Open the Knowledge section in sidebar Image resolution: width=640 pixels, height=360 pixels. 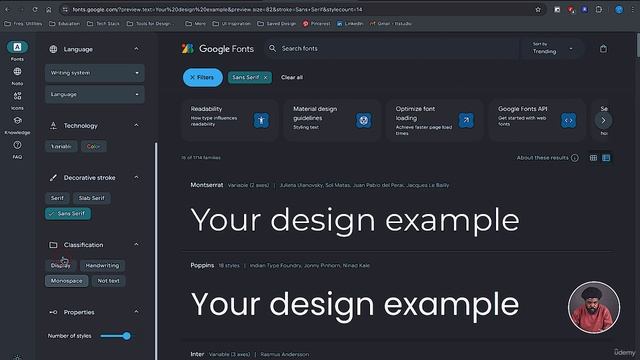[x=17, y=125]
